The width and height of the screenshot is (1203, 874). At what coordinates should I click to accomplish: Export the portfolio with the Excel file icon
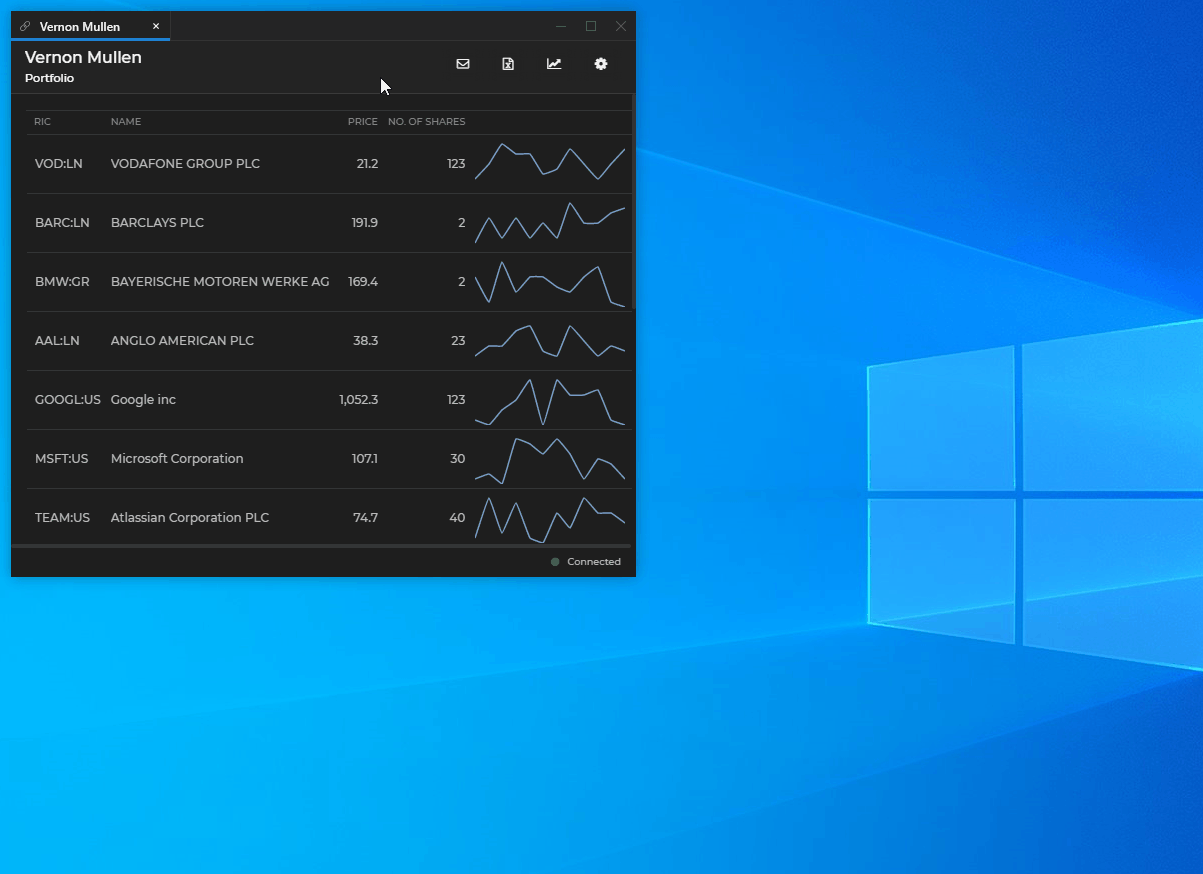[508, 64]
